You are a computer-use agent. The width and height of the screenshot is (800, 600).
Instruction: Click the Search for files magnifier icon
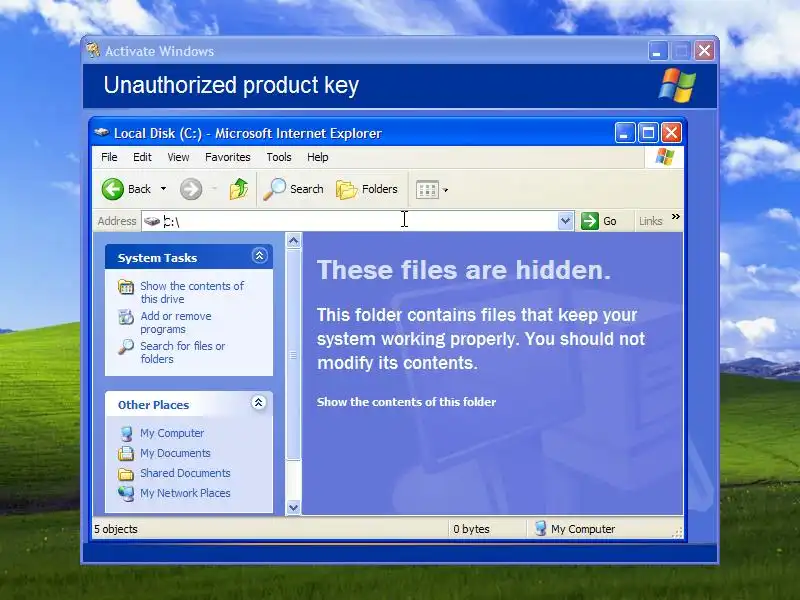click(x=126, y=347)
